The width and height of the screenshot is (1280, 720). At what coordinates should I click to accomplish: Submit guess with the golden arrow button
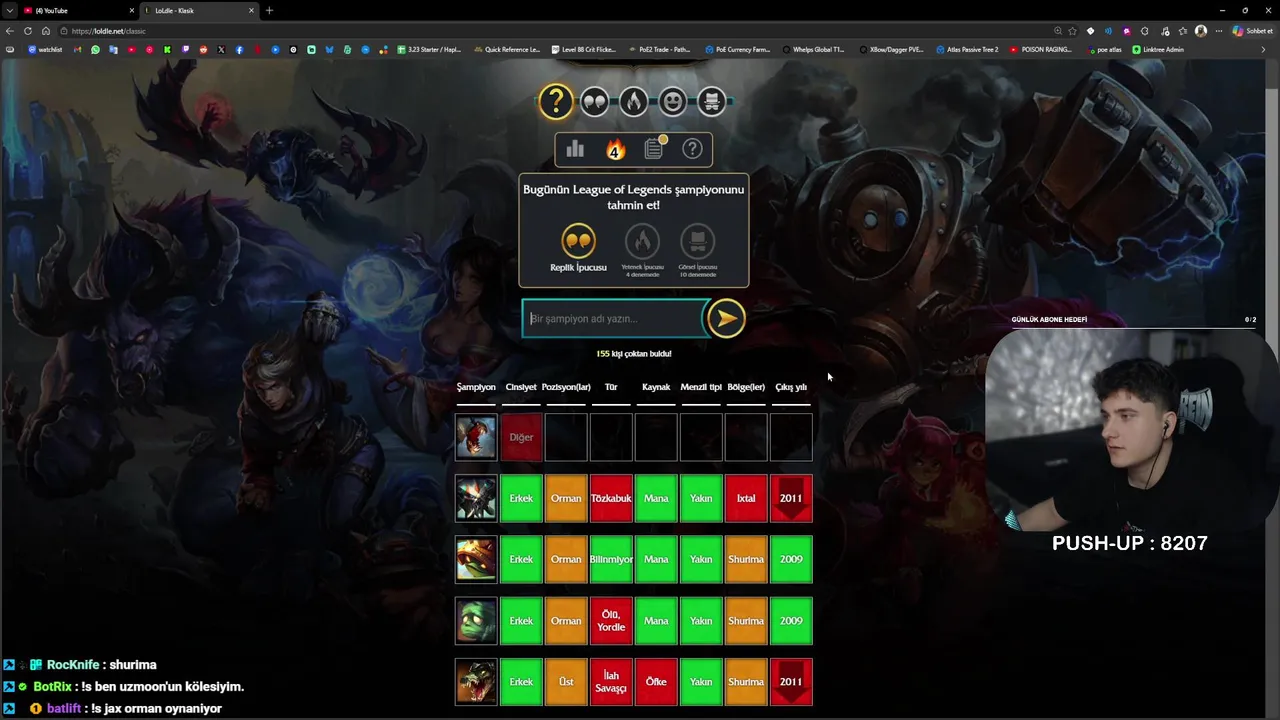(726, 319)
